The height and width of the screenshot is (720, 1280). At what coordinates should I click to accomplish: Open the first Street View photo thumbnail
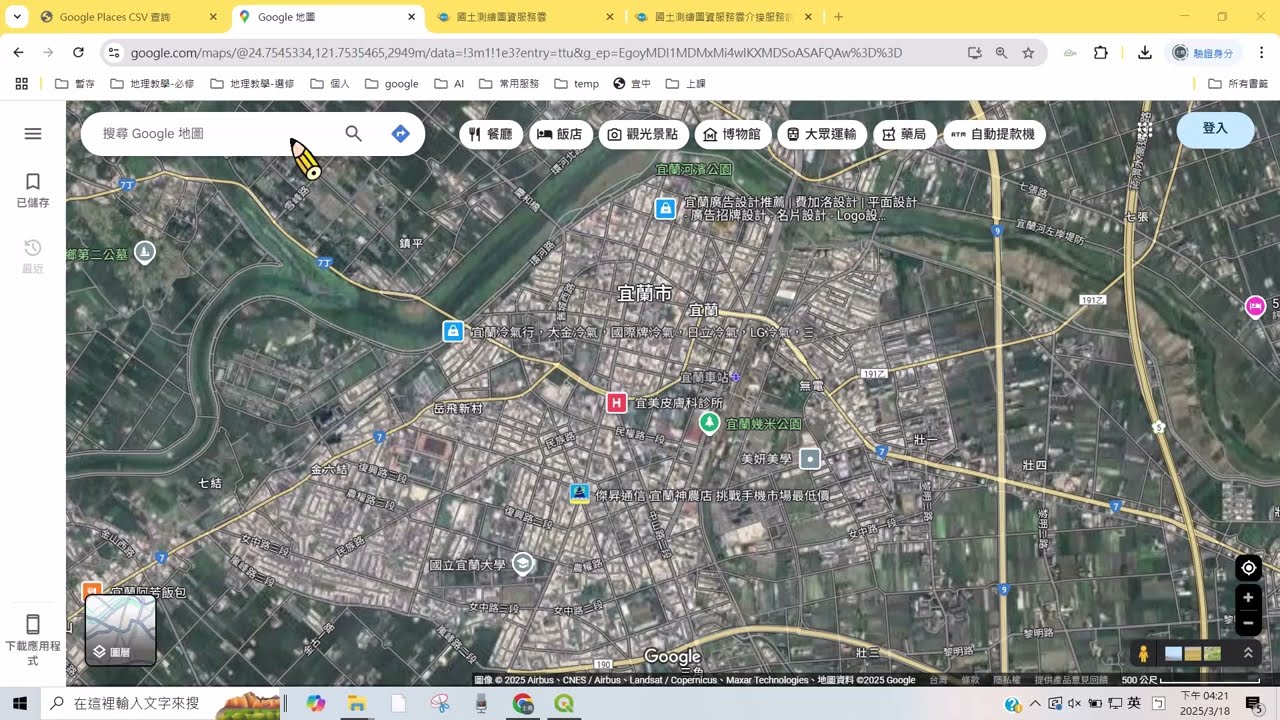1174,654
